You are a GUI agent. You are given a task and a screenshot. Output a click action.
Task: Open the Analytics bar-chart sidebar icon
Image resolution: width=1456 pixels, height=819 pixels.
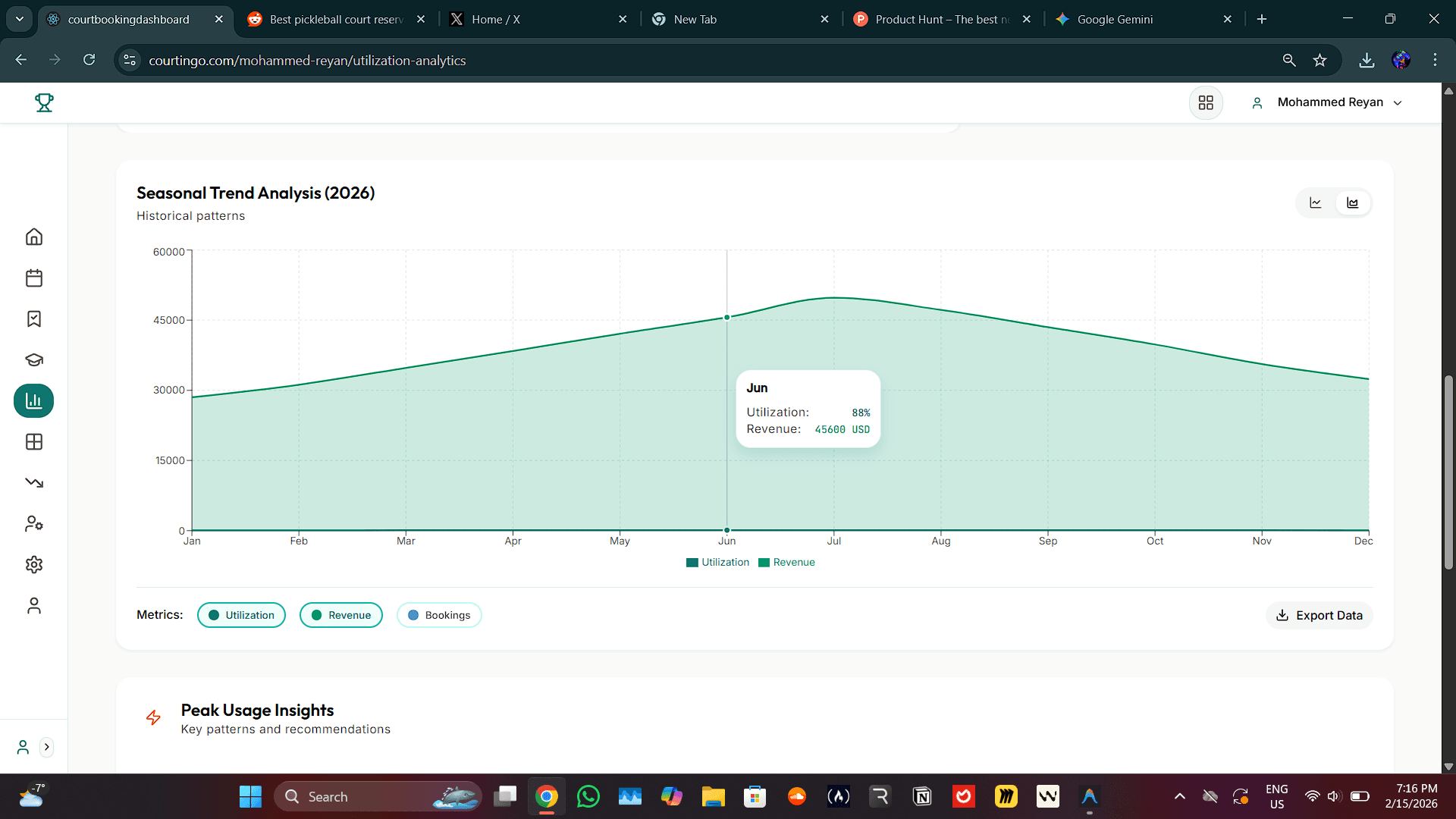pos(33,401)
